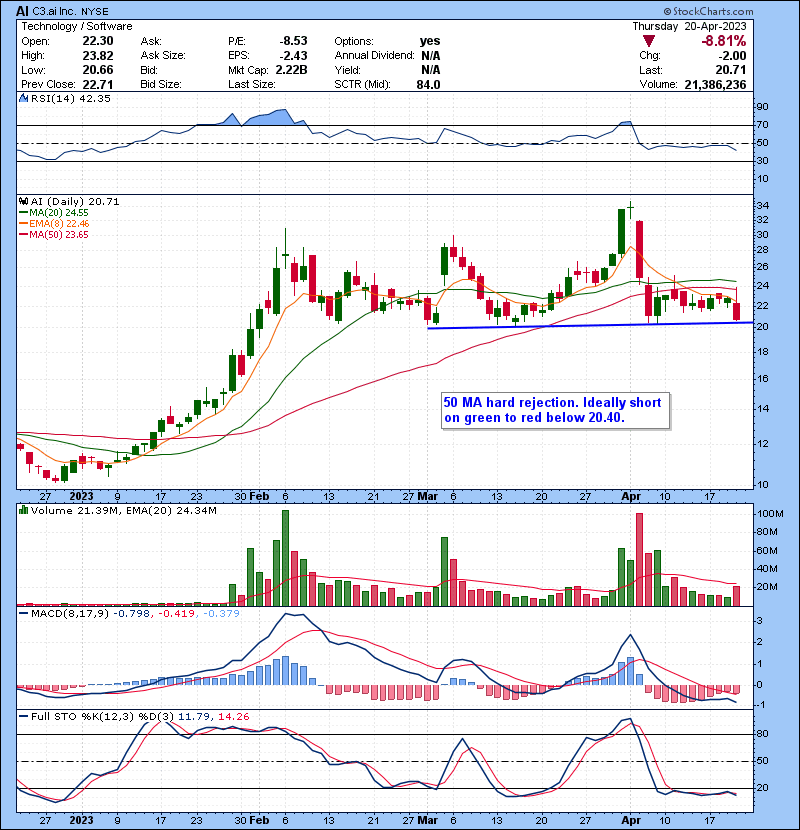Click the MACD signal value -0.419
This screenshot has height=830, width=800.
pyautogui.click(x=177, y=614)
